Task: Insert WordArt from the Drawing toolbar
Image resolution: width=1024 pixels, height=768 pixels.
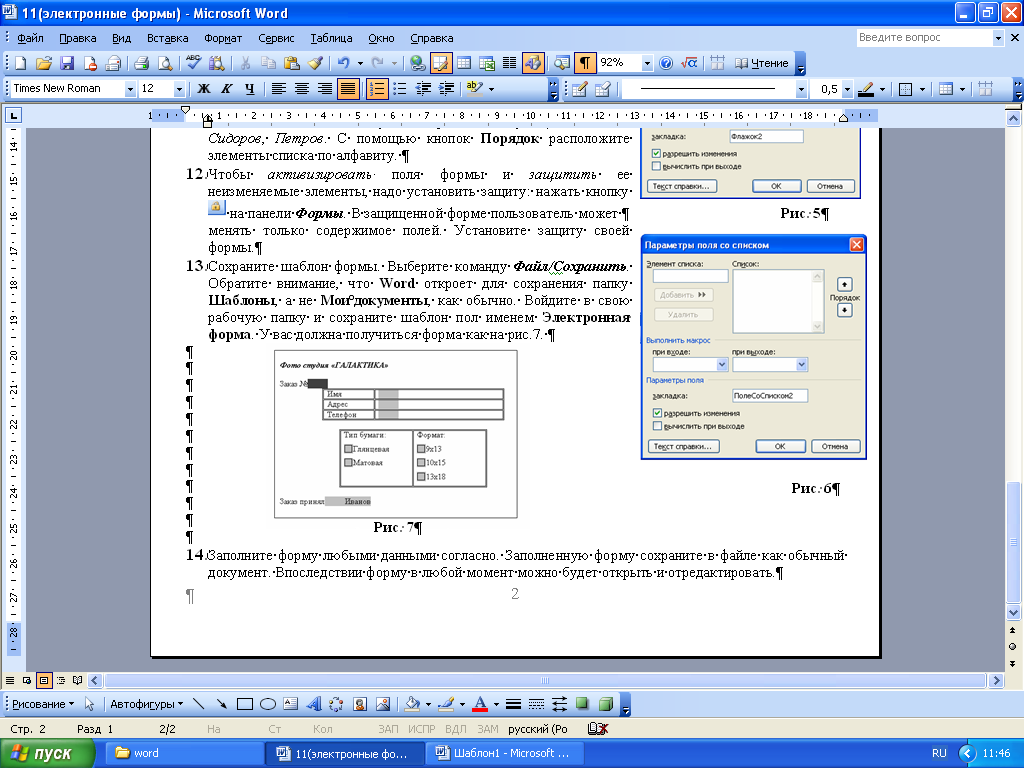Action: [x=314, y=704]
